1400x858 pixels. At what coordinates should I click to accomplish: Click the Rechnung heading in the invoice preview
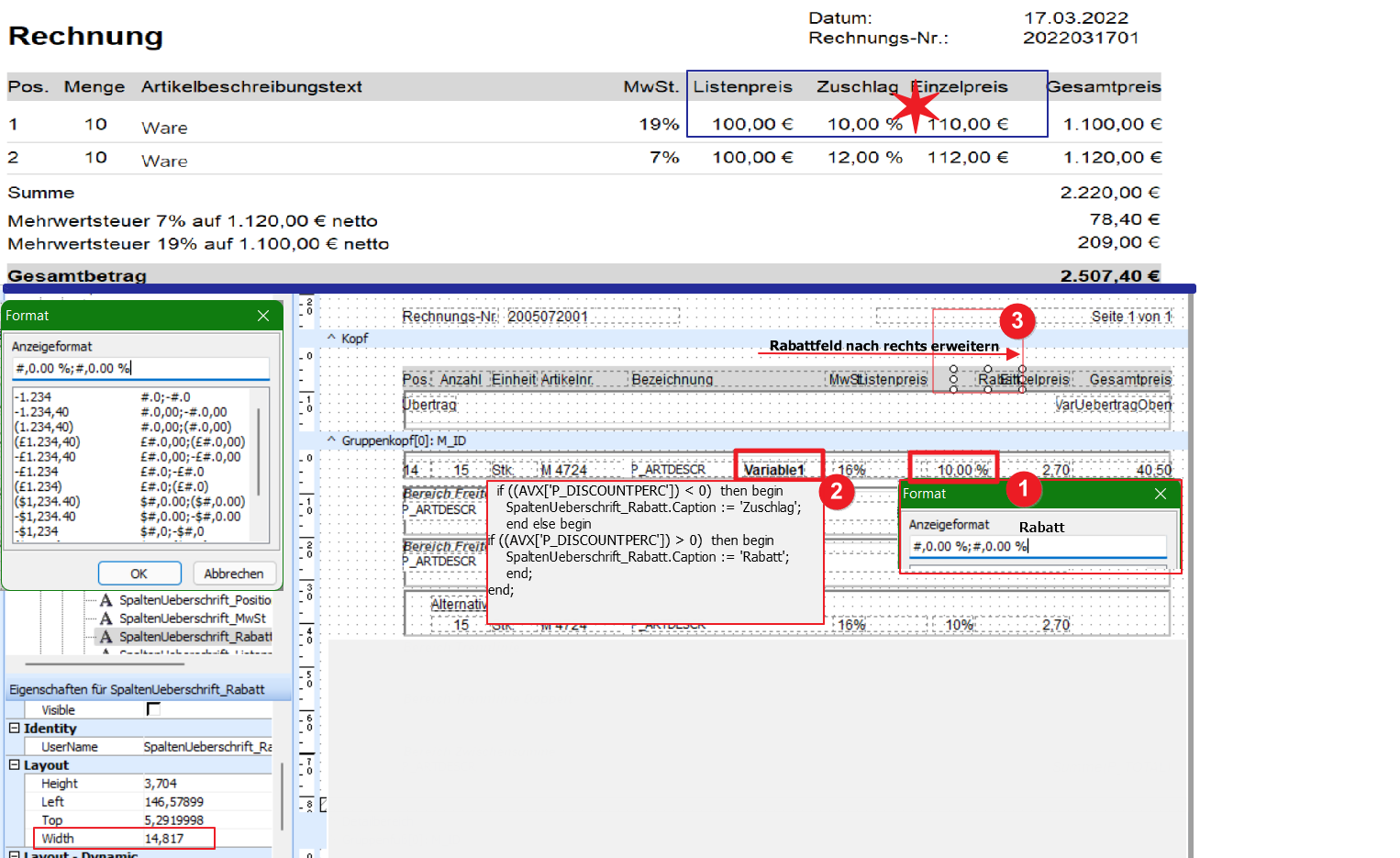click(x=85, y=36)
